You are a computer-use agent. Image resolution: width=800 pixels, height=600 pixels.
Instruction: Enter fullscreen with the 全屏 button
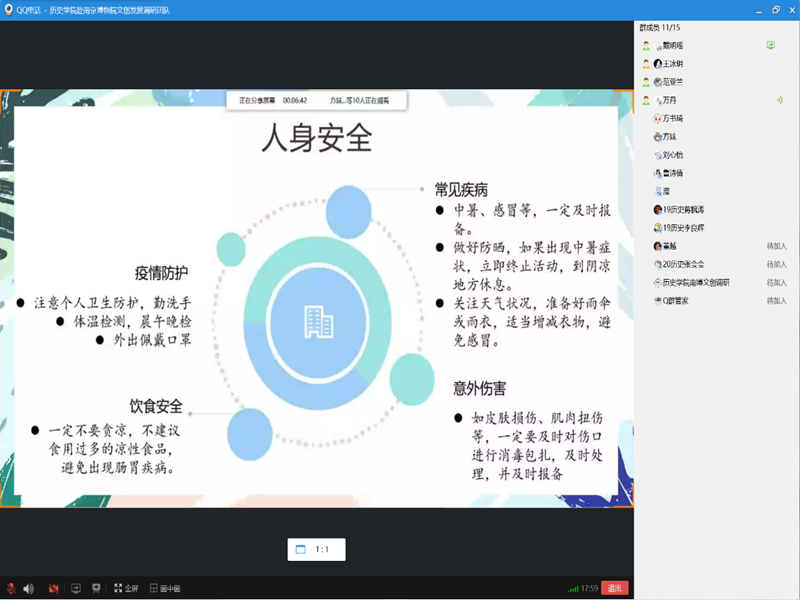pyautogui.click(x=126, y=588)
